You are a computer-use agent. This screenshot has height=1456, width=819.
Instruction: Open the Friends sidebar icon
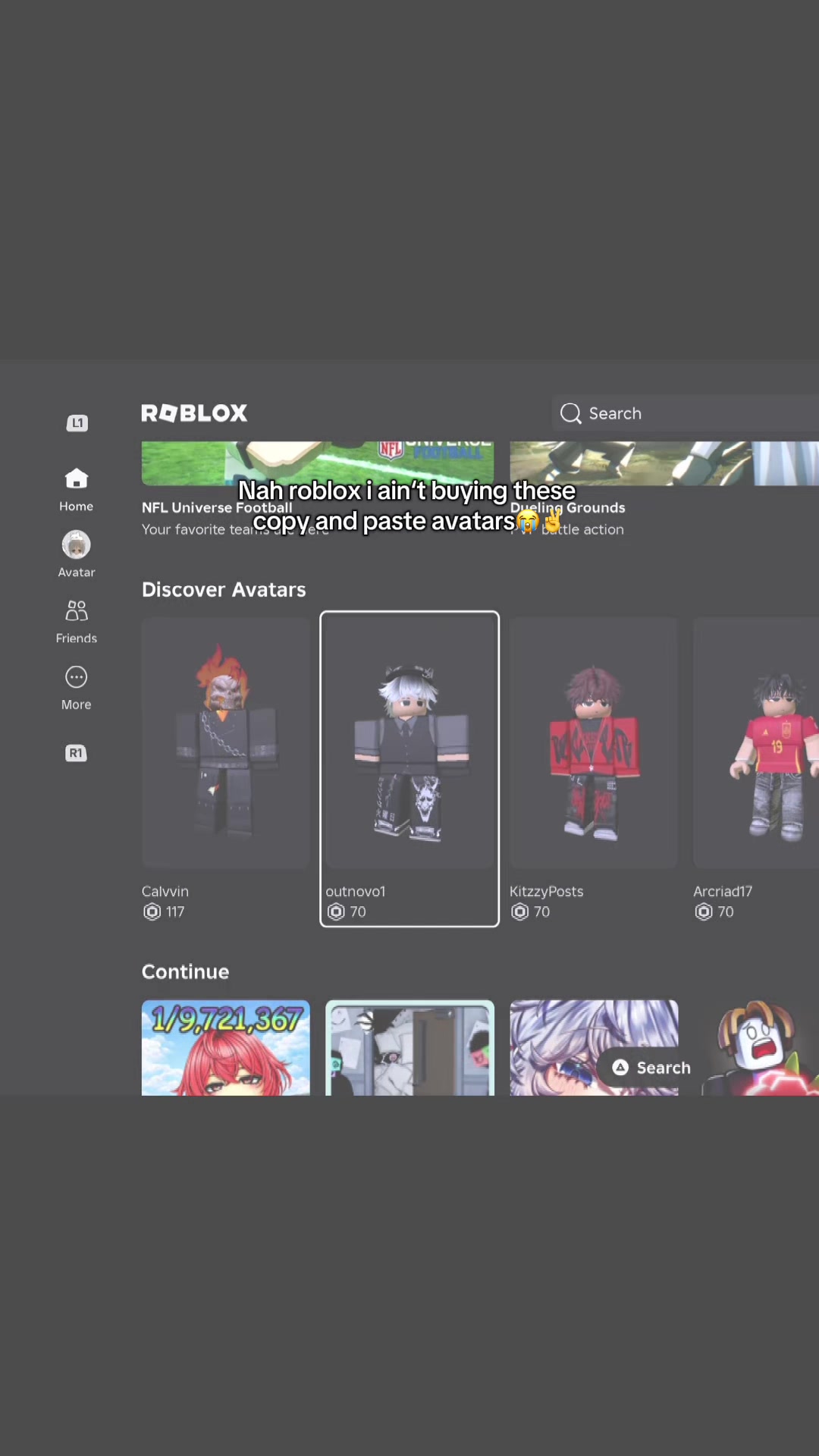tap(77, 622)
